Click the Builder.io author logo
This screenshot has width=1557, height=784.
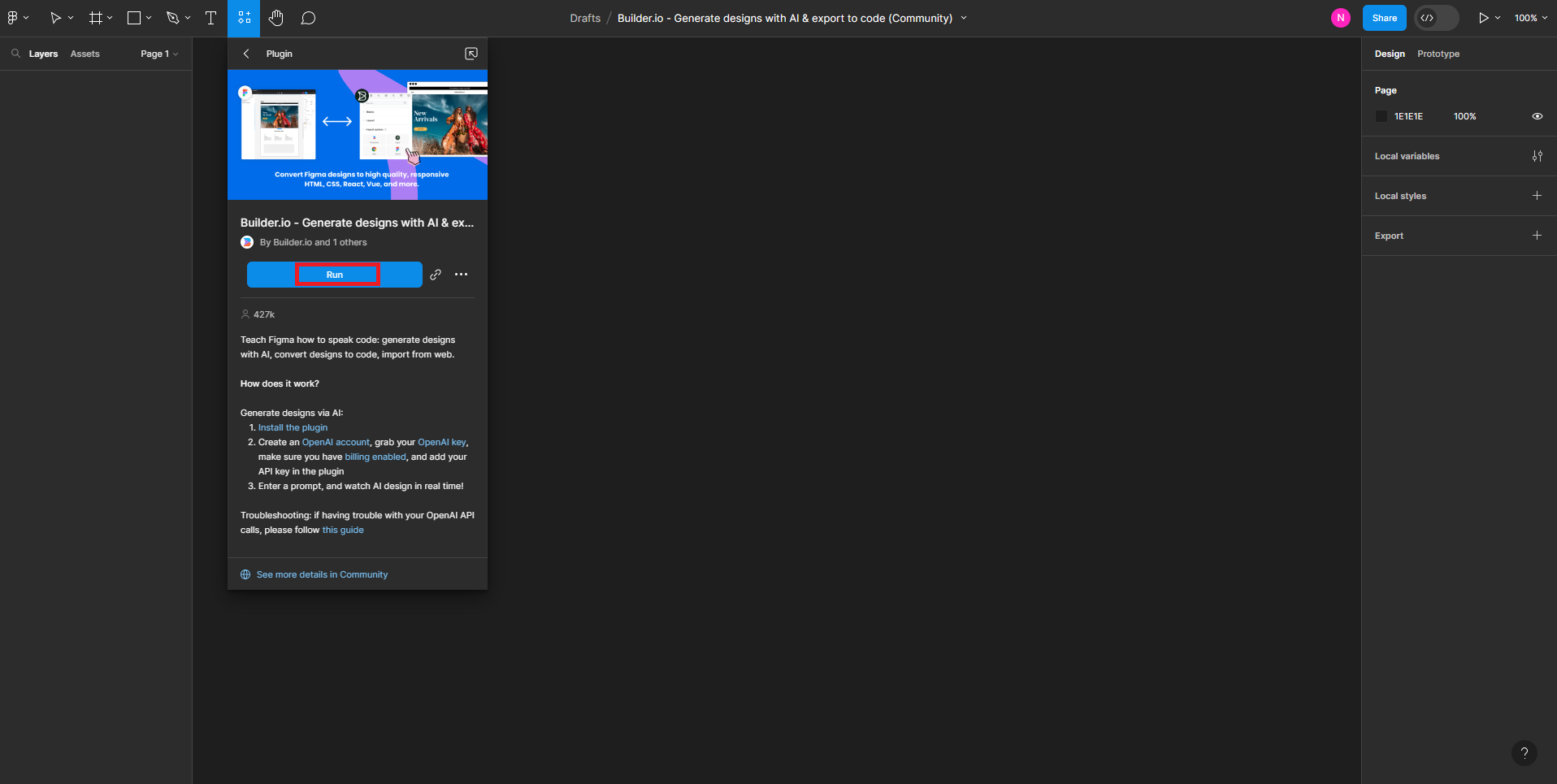[x=247, y=242]
